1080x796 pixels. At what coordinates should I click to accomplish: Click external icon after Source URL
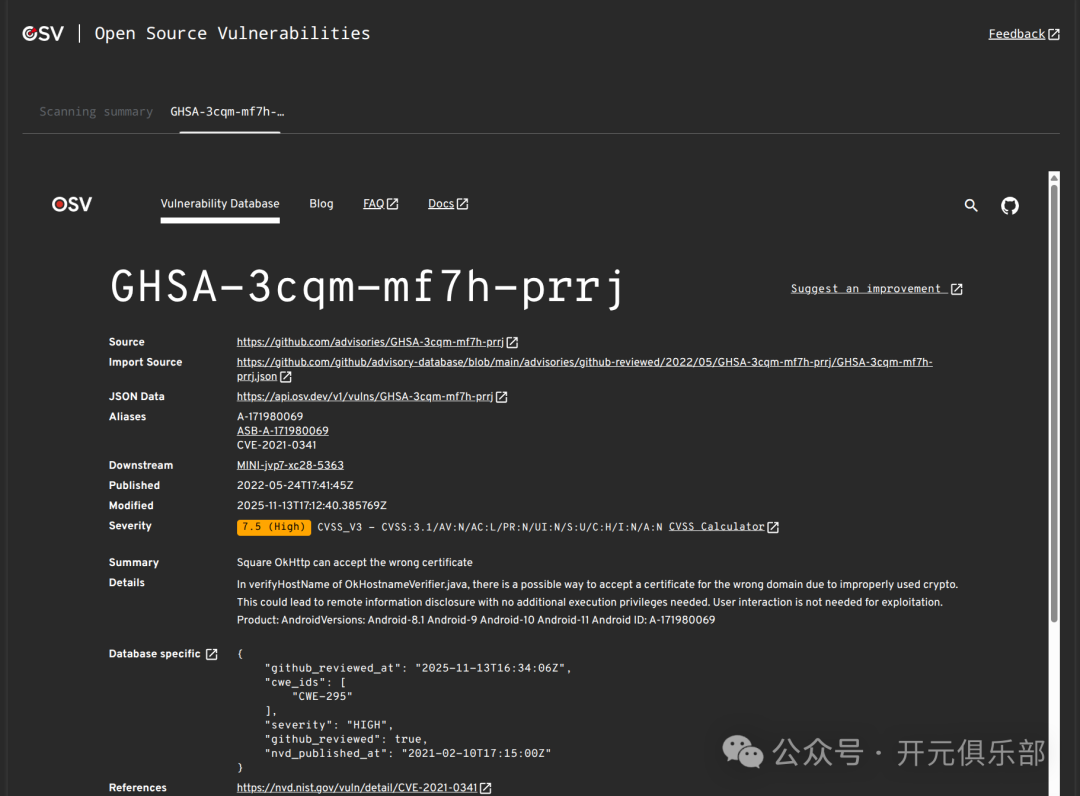(x=512, y=342)
